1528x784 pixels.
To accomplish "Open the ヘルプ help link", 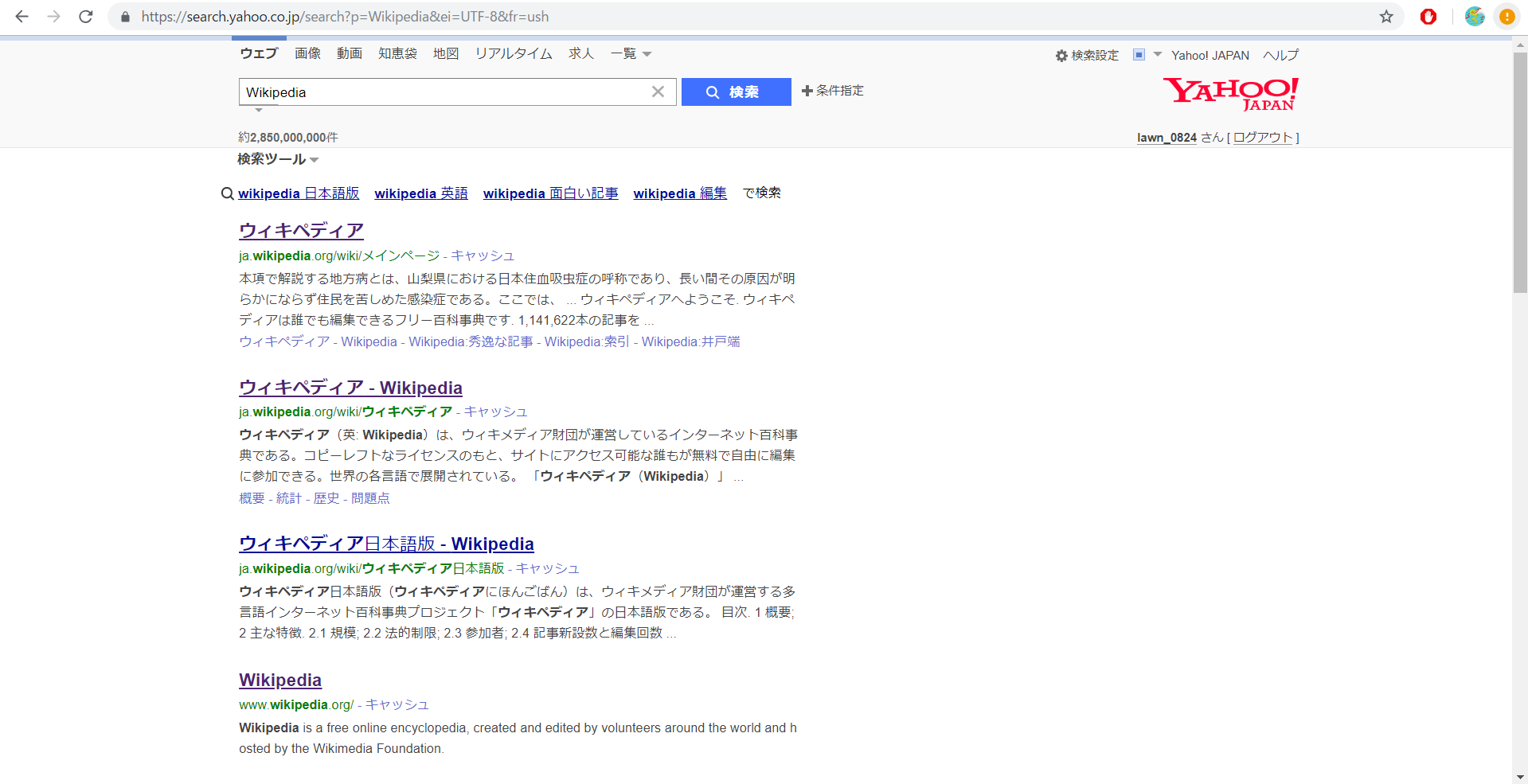I will click(1280, 56).
